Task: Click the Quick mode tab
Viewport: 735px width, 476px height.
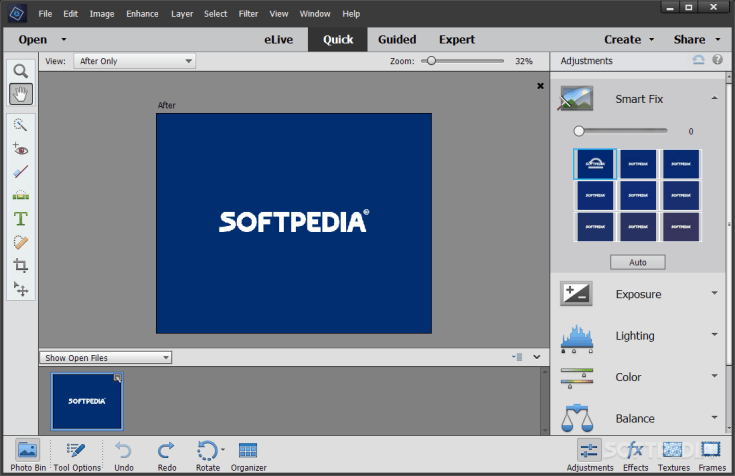Action: click(x=338, y=39)
